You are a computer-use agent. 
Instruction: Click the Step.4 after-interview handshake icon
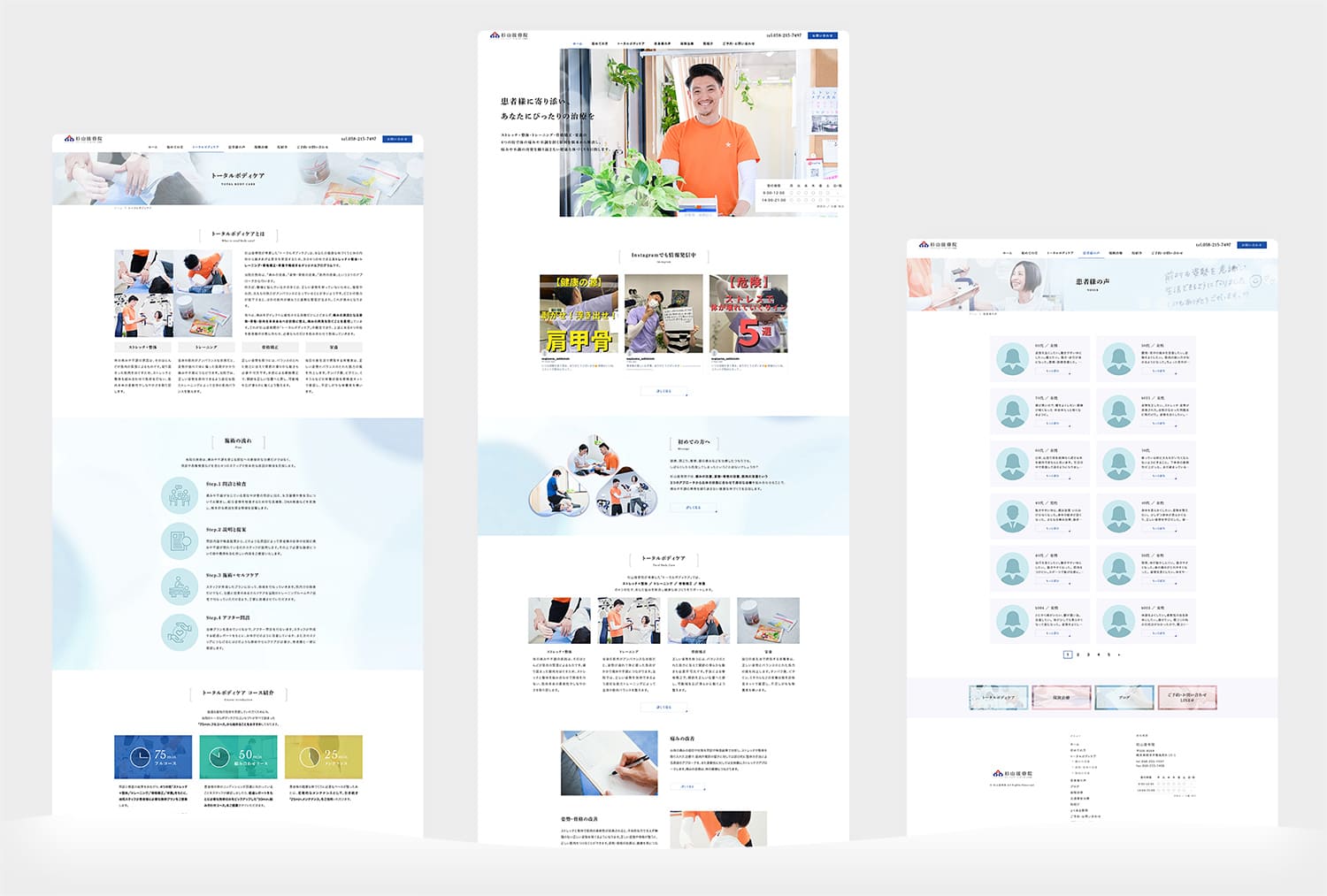pos(180,632)
